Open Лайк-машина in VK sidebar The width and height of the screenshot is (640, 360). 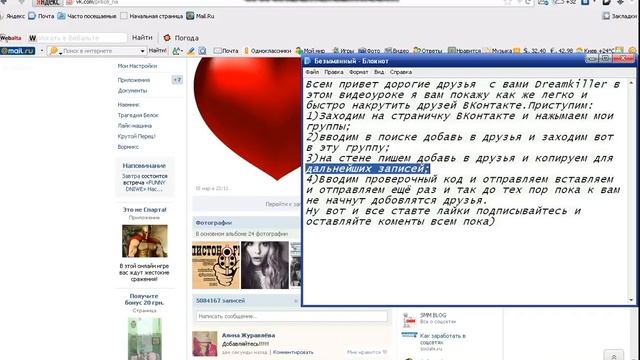pos(135,126)
